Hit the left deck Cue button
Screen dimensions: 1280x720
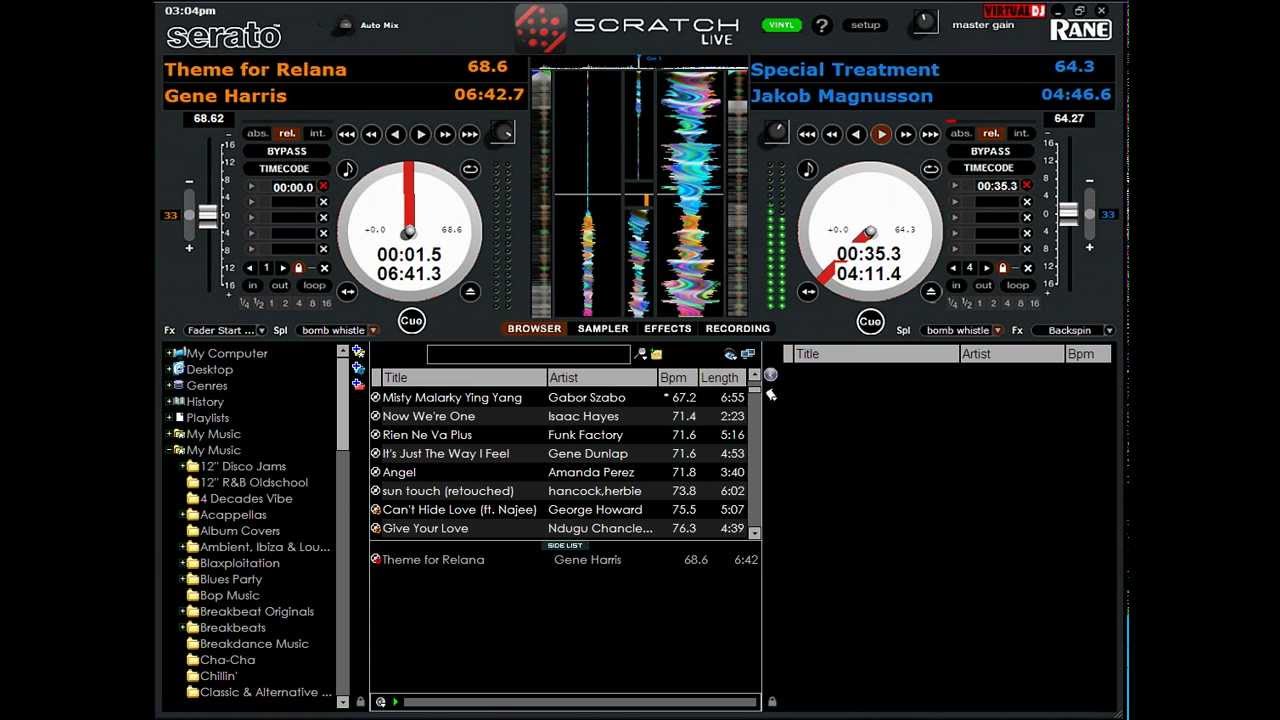(411, 321)
